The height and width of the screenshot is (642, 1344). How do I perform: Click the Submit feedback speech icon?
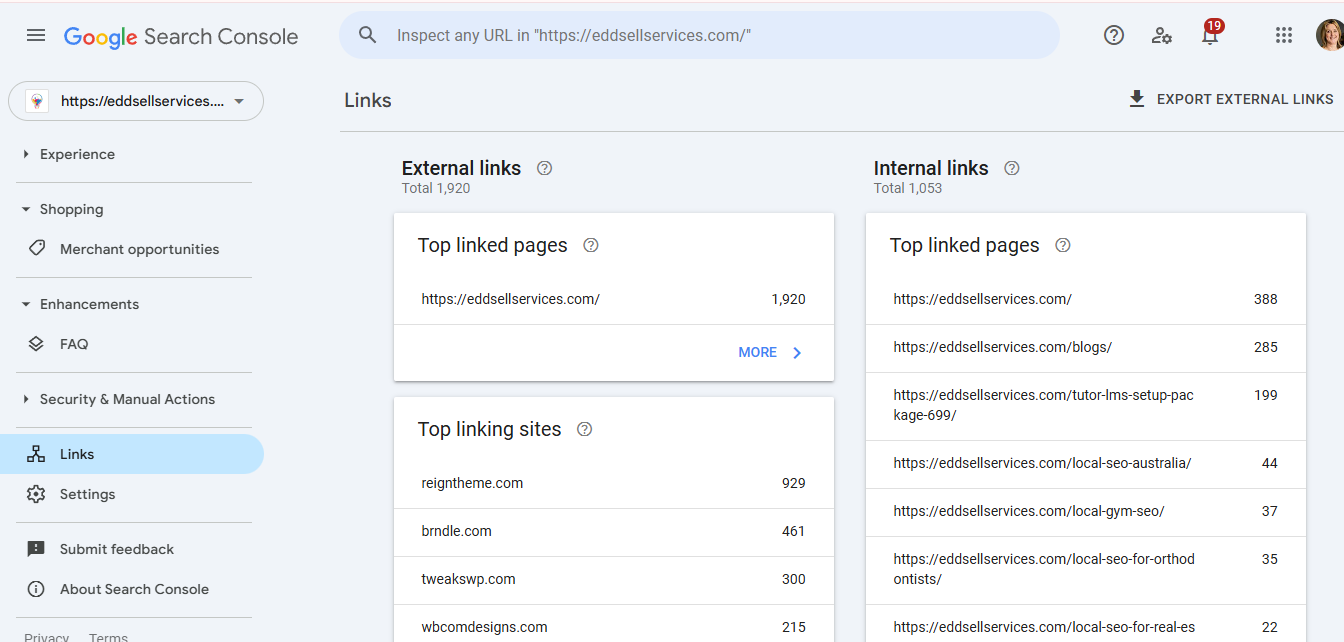pos(36,549)
